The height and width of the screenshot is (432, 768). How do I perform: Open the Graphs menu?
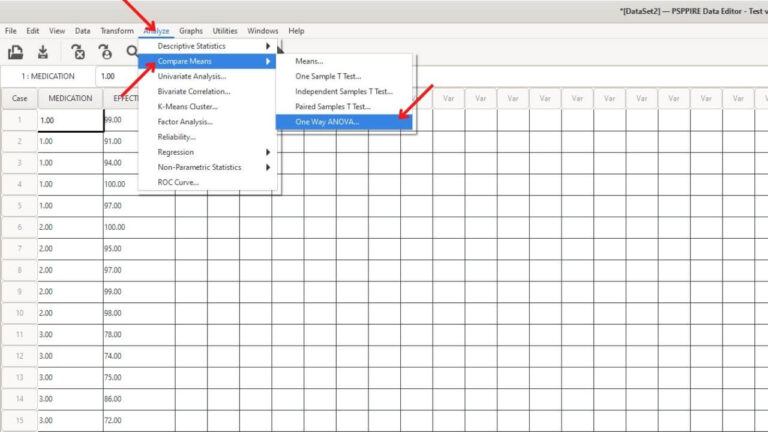191,31
